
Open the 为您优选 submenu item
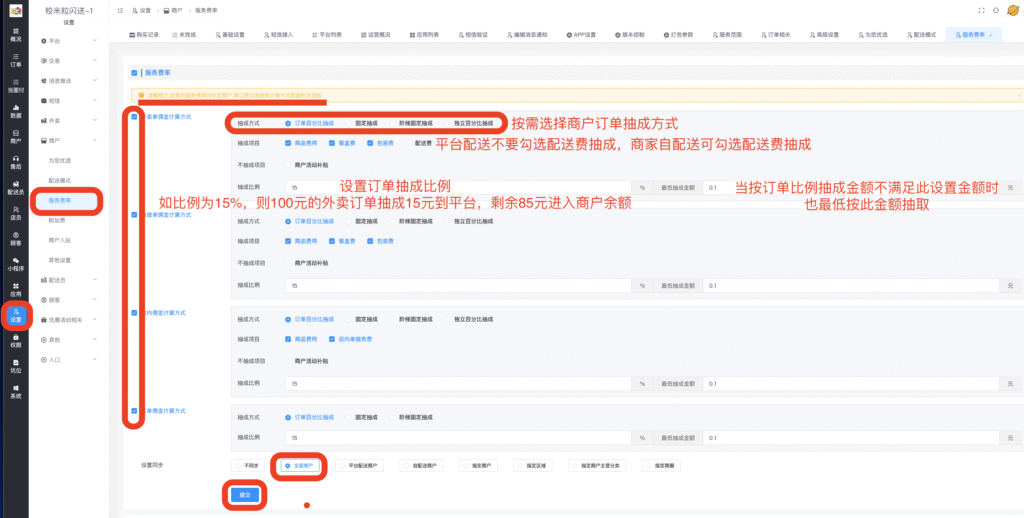click(x=59, y=161)
